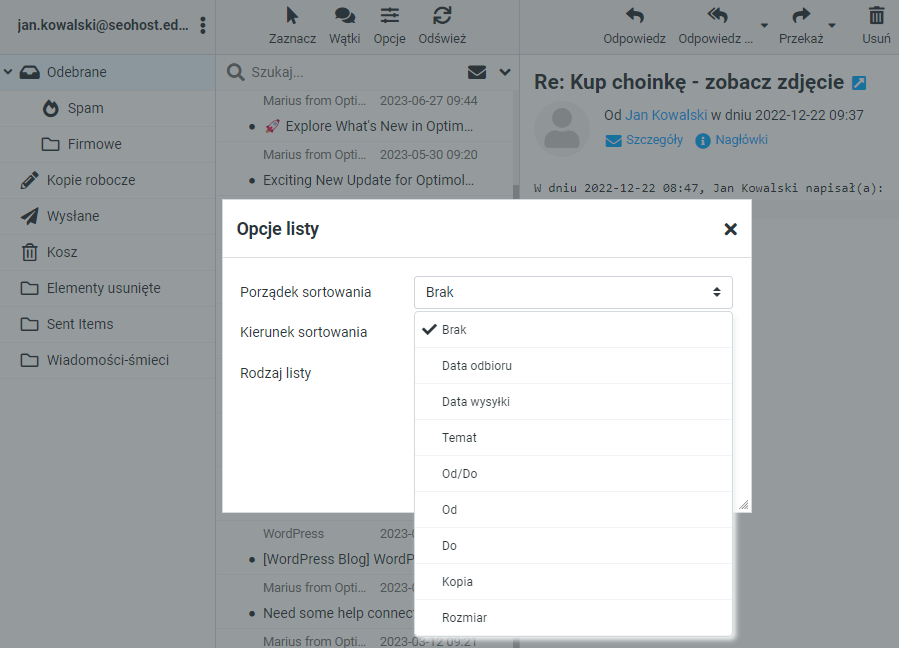The image size is (899, 648).
Task: Open the message in a new window icon
Action: point(858,82)
